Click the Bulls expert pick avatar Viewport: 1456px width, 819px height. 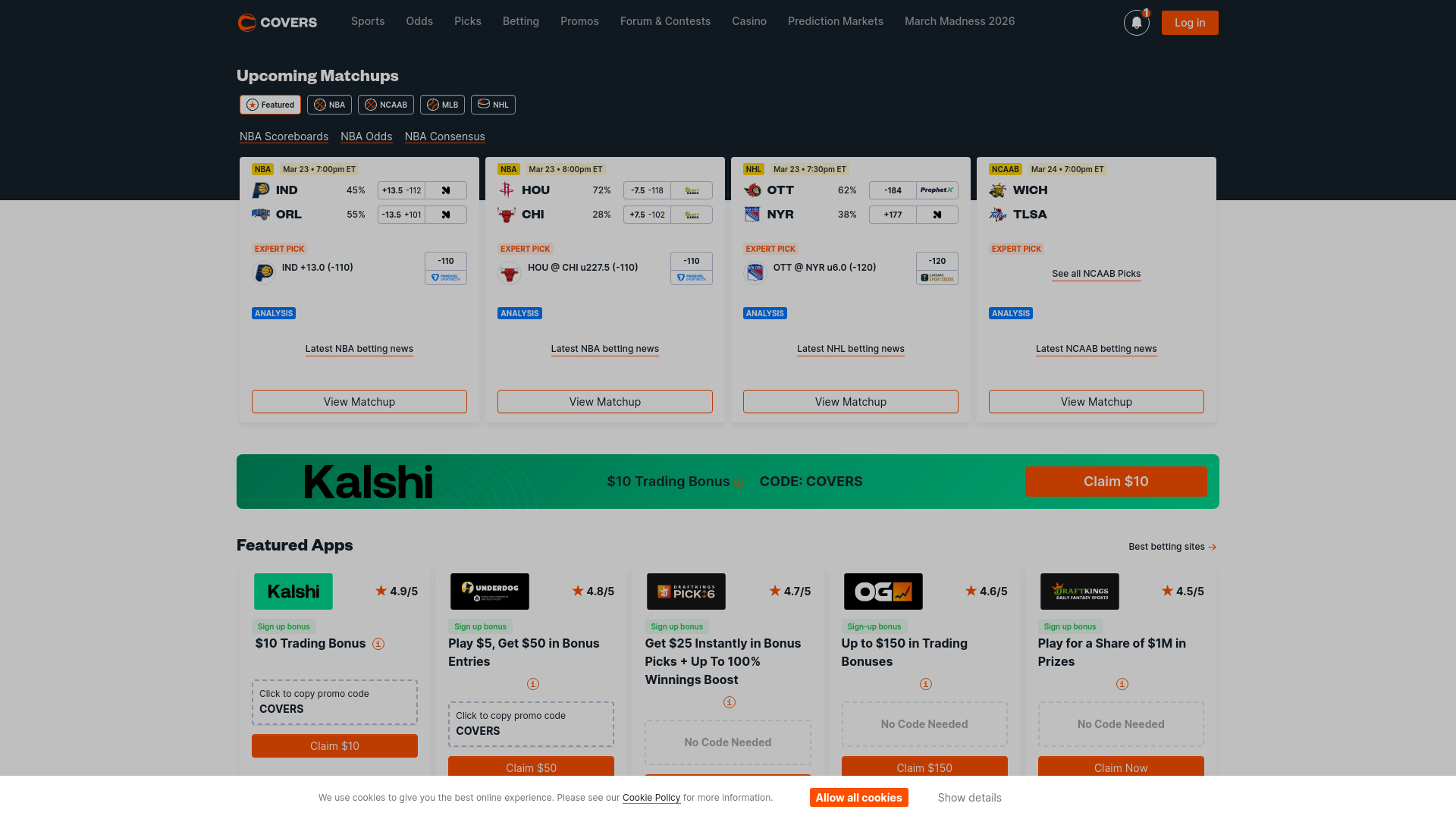[x=510, y=273]
